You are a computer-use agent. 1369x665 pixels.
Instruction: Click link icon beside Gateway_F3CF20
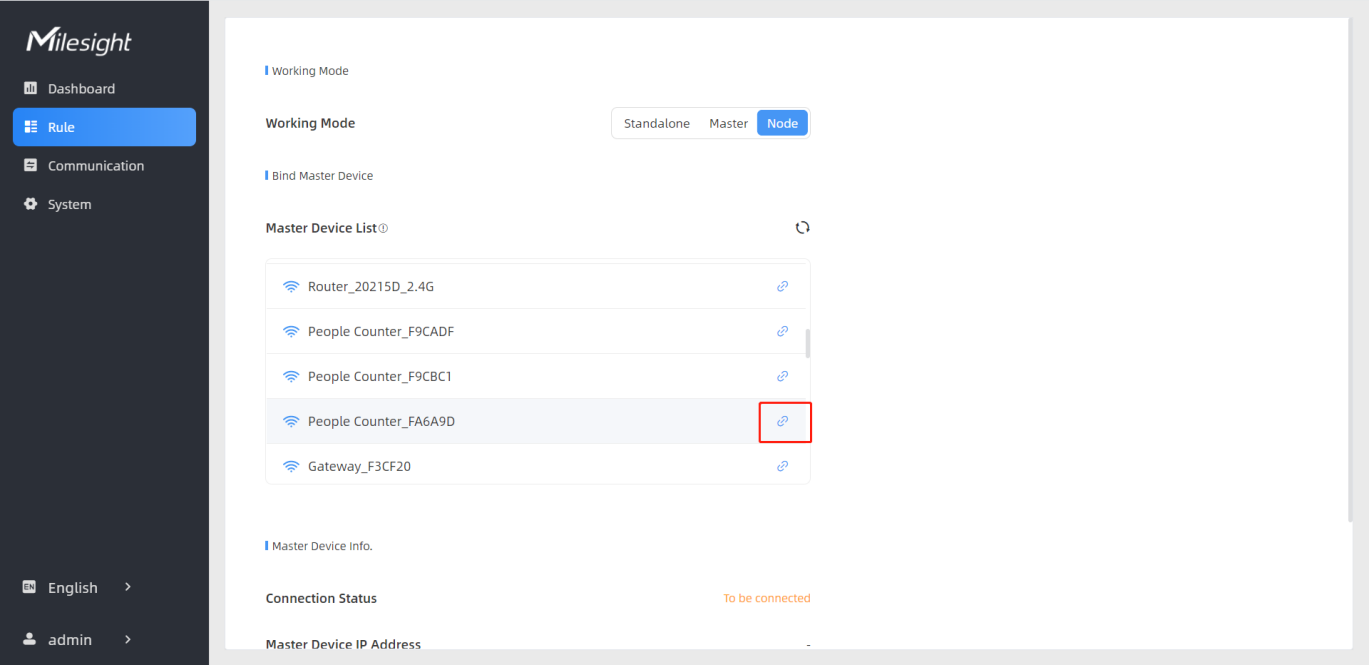coord(782,466)
